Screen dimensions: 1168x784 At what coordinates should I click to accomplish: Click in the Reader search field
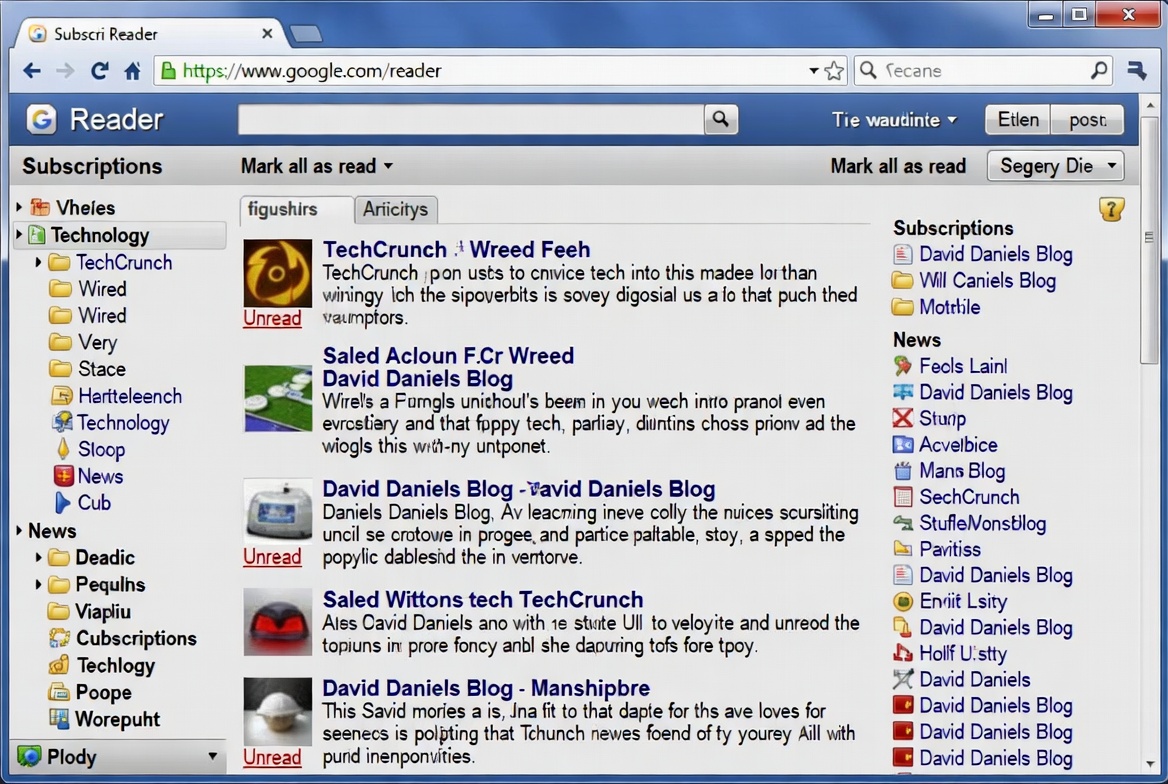(x=471, y=119)
